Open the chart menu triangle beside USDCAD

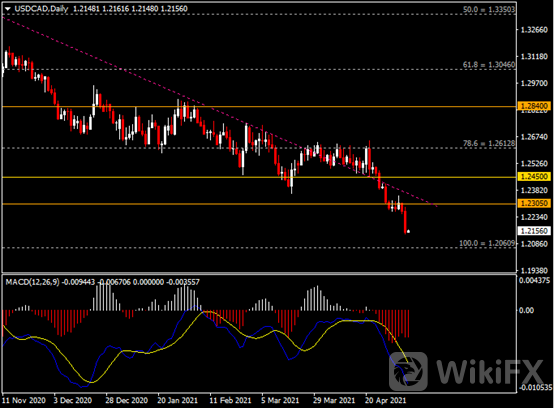tap(8, 9)
